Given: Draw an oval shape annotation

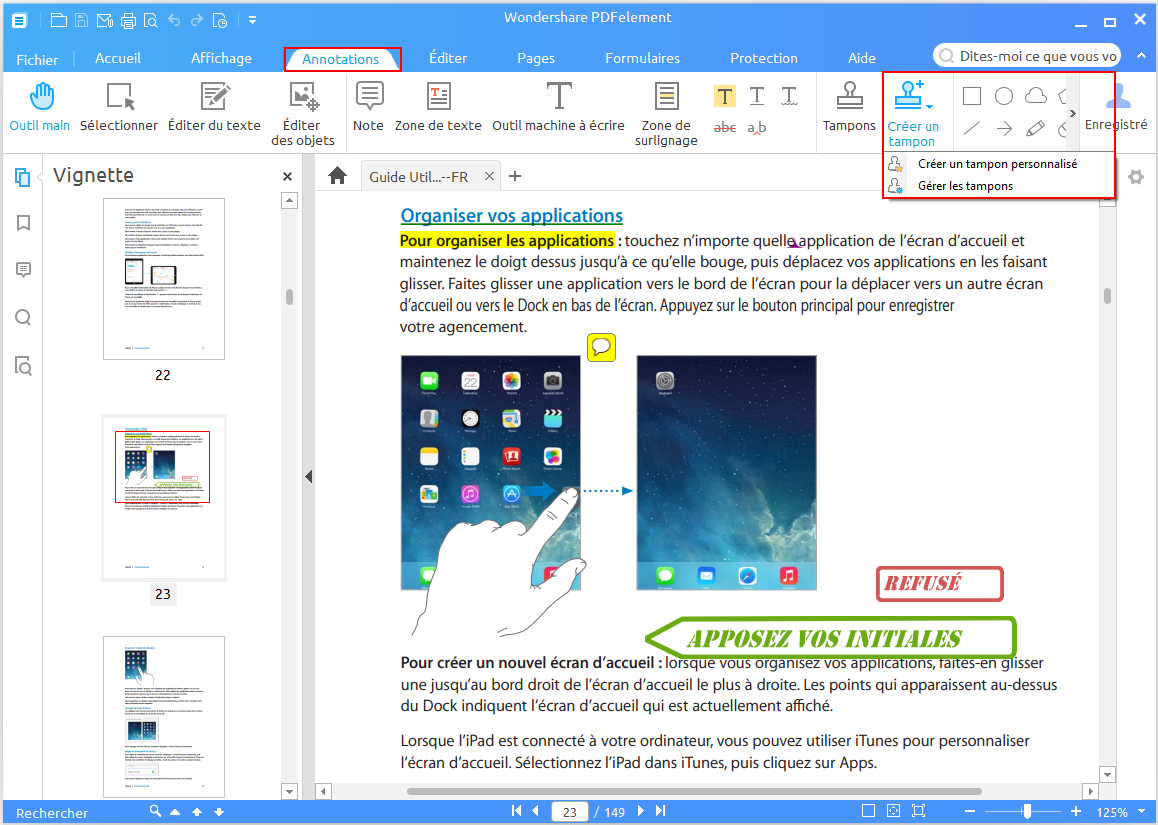Looking at the screenshot, I should tap(1004, 96).
